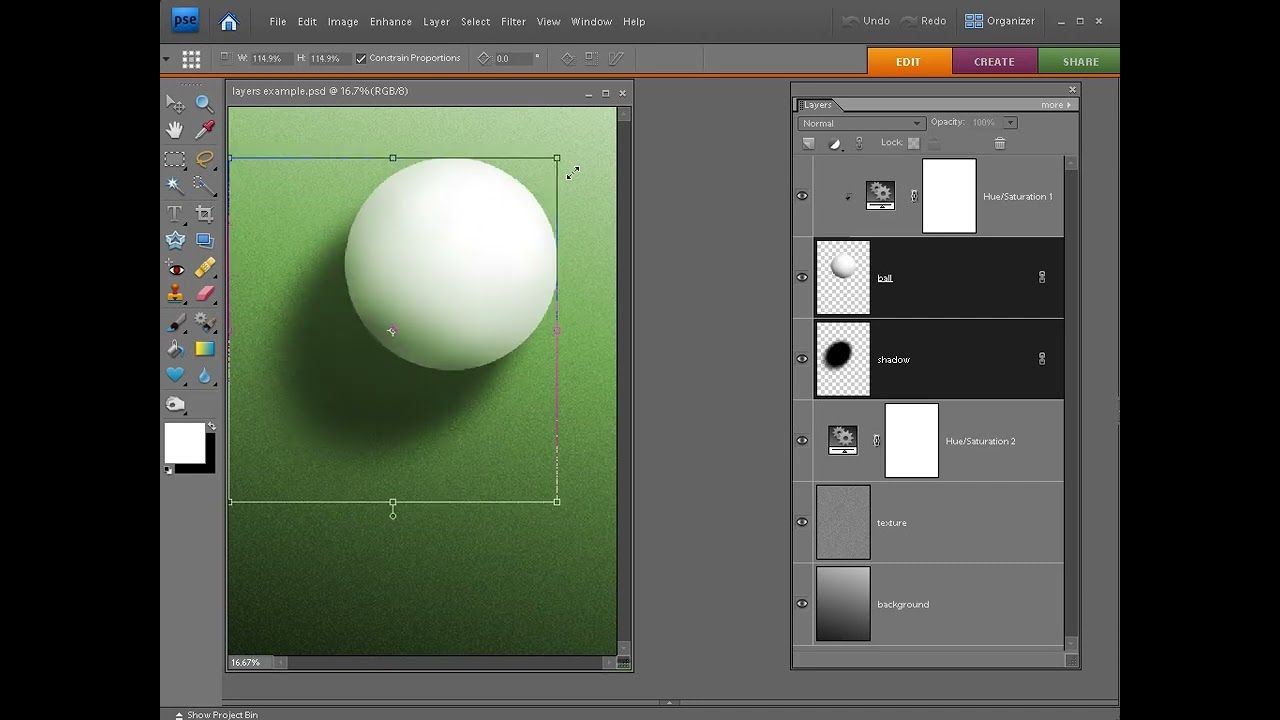Click the Undo button
Screen dimensions: 1280x720
click(x=866, y=21)
